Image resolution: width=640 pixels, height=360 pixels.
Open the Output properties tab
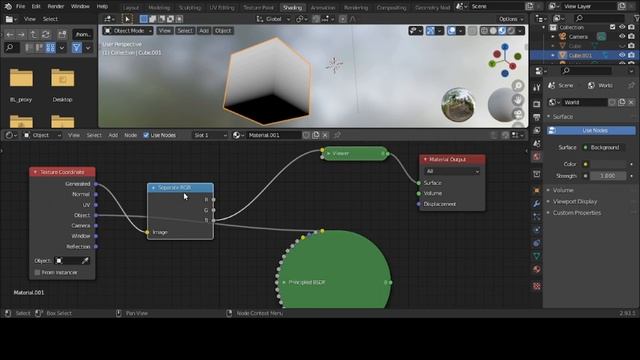click(537, 117)
